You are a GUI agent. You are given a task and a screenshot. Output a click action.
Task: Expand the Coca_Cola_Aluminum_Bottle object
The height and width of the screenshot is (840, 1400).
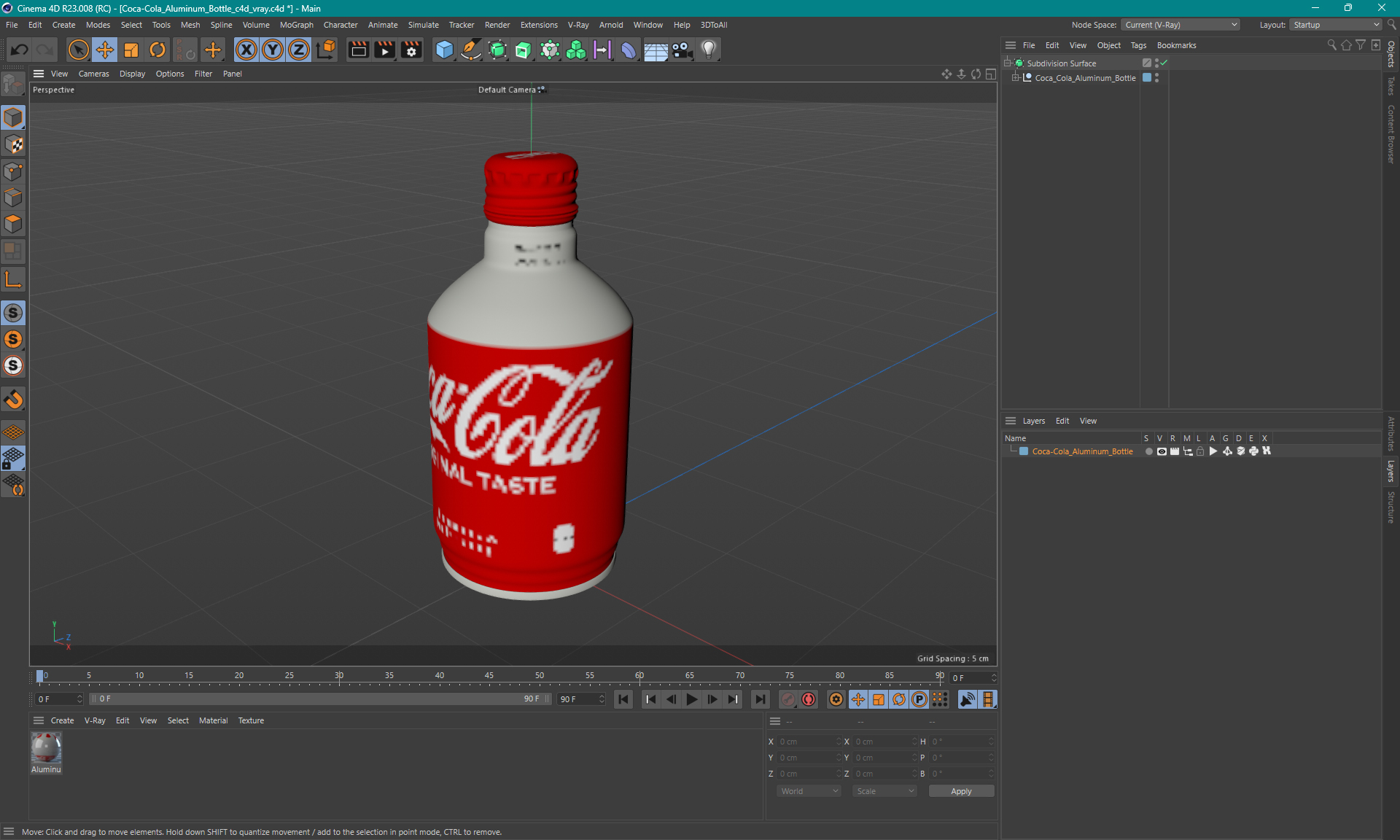click(1015, 77)
